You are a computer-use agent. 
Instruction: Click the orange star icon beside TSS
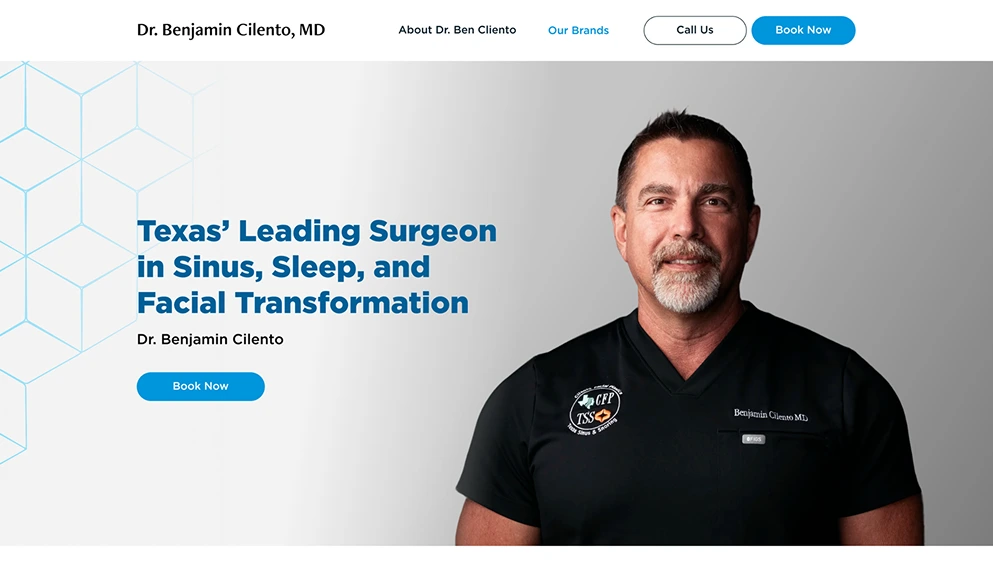(x=602, y=415)
